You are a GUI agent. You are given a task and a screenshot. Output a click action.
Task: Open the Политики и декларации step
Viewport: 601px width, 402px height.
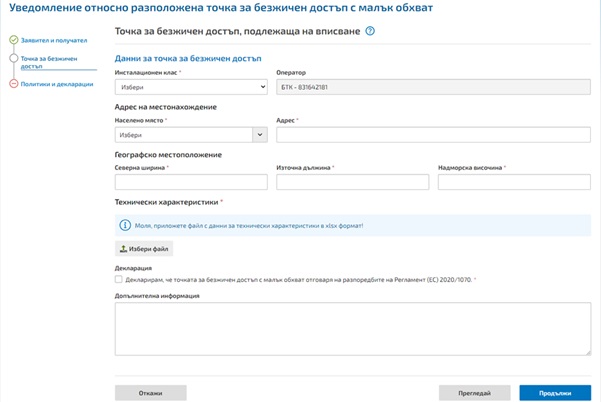click(x=57, y=84)
